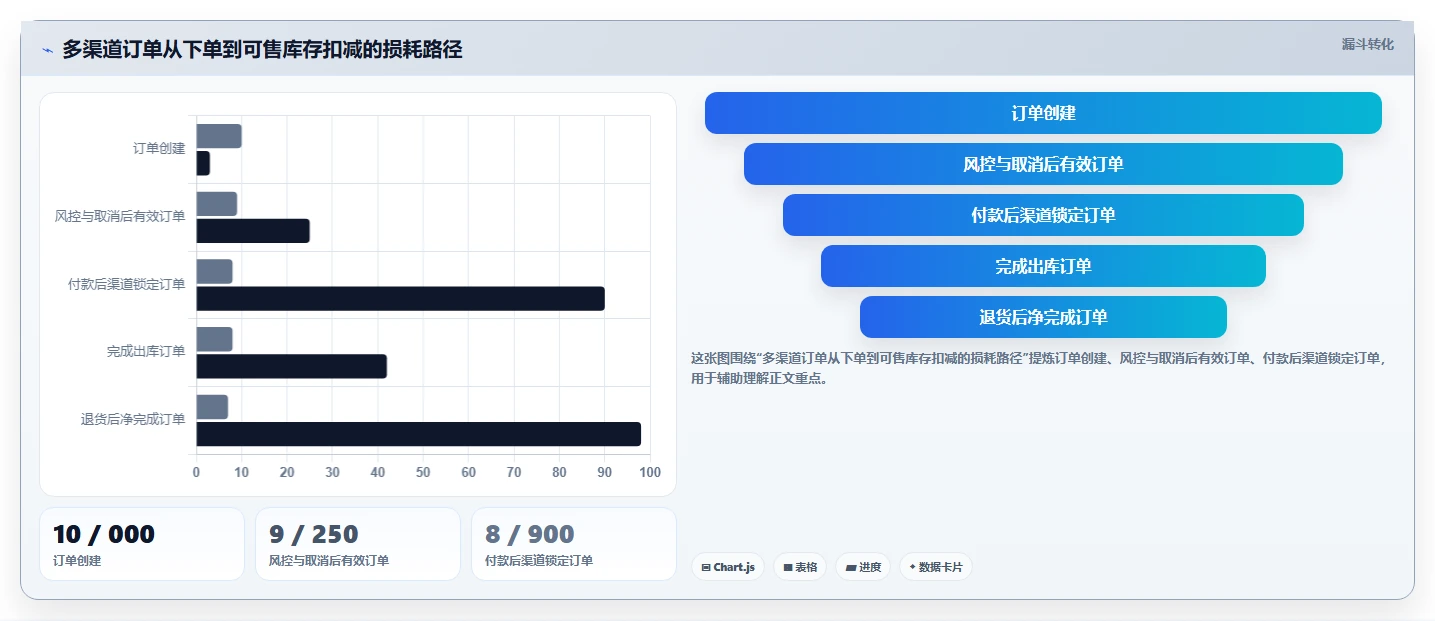Click the 0 tick on the x-axis

(x=196, y=473)
